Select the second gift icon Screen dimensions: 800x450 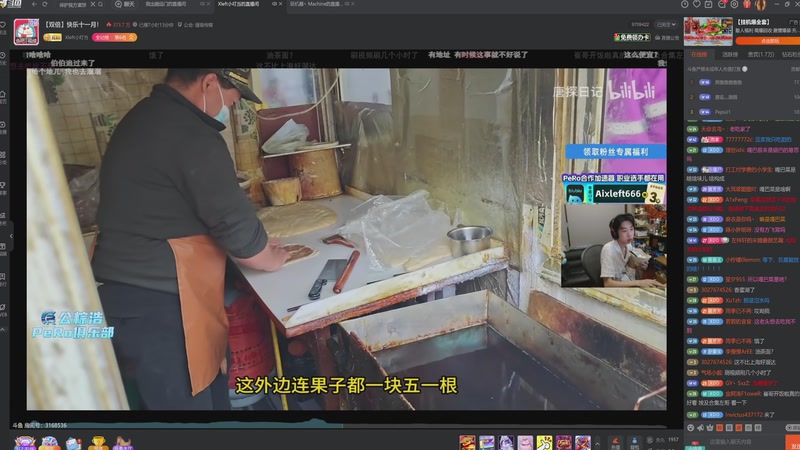tap(487, 442)
